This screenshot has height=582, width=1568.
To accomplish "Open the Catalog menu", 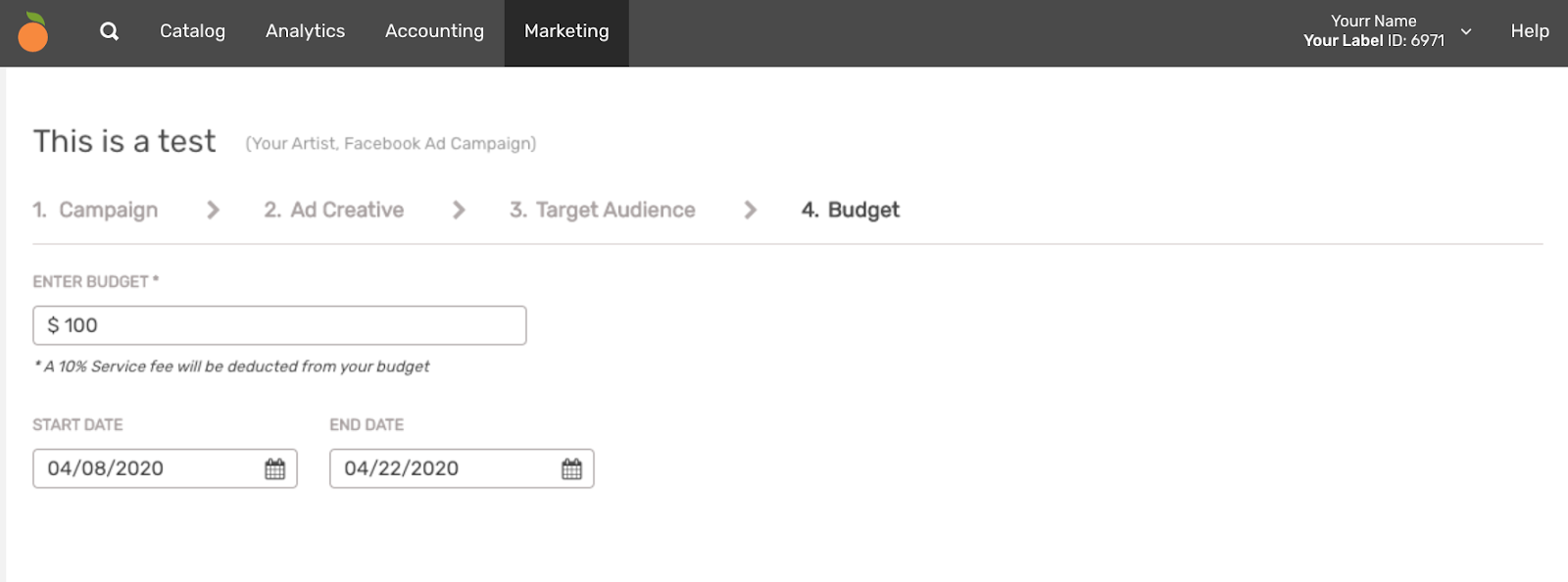I will click(192, 31).
